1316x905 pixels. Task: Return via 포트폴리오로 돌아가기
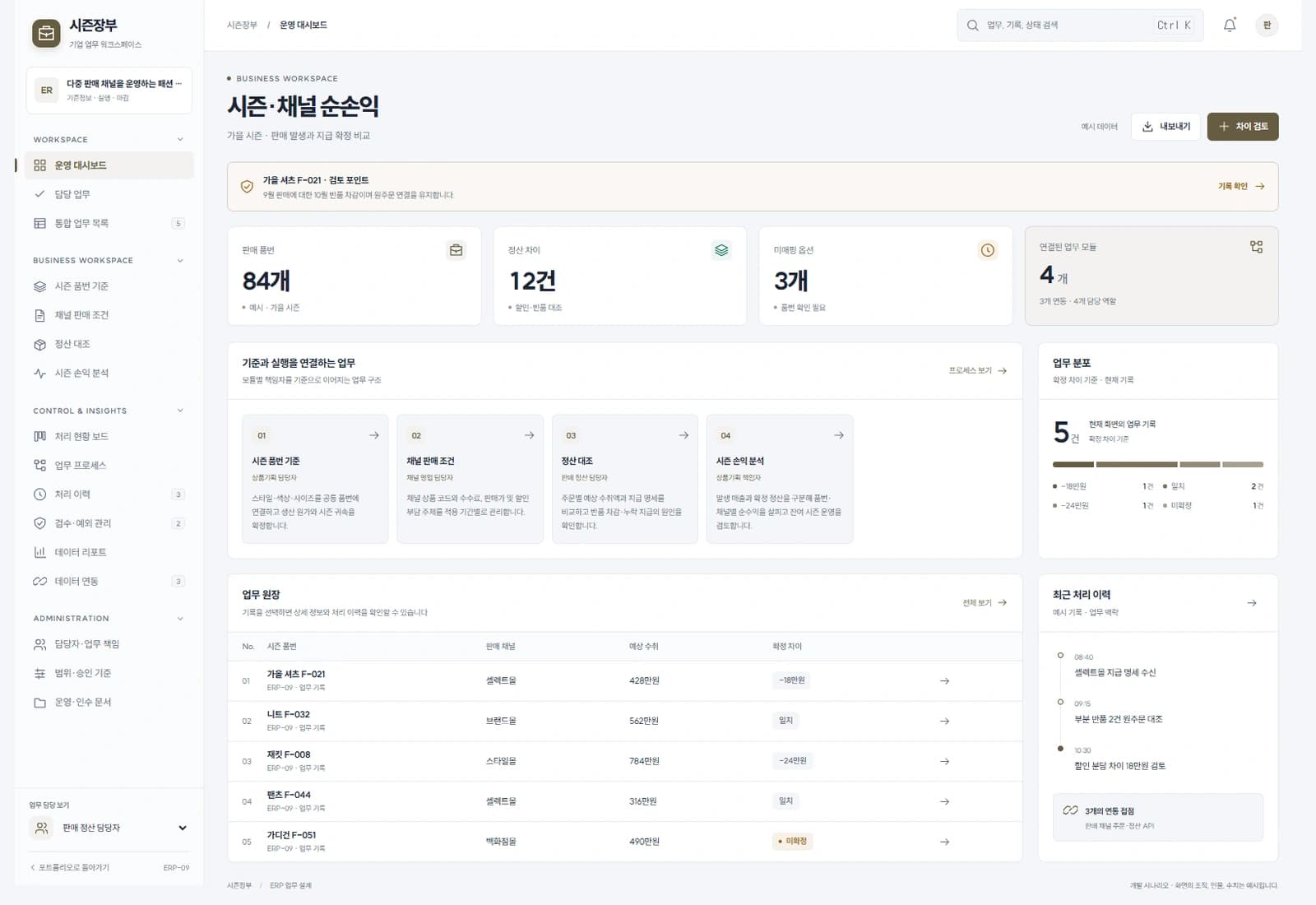tap(70, 867)
